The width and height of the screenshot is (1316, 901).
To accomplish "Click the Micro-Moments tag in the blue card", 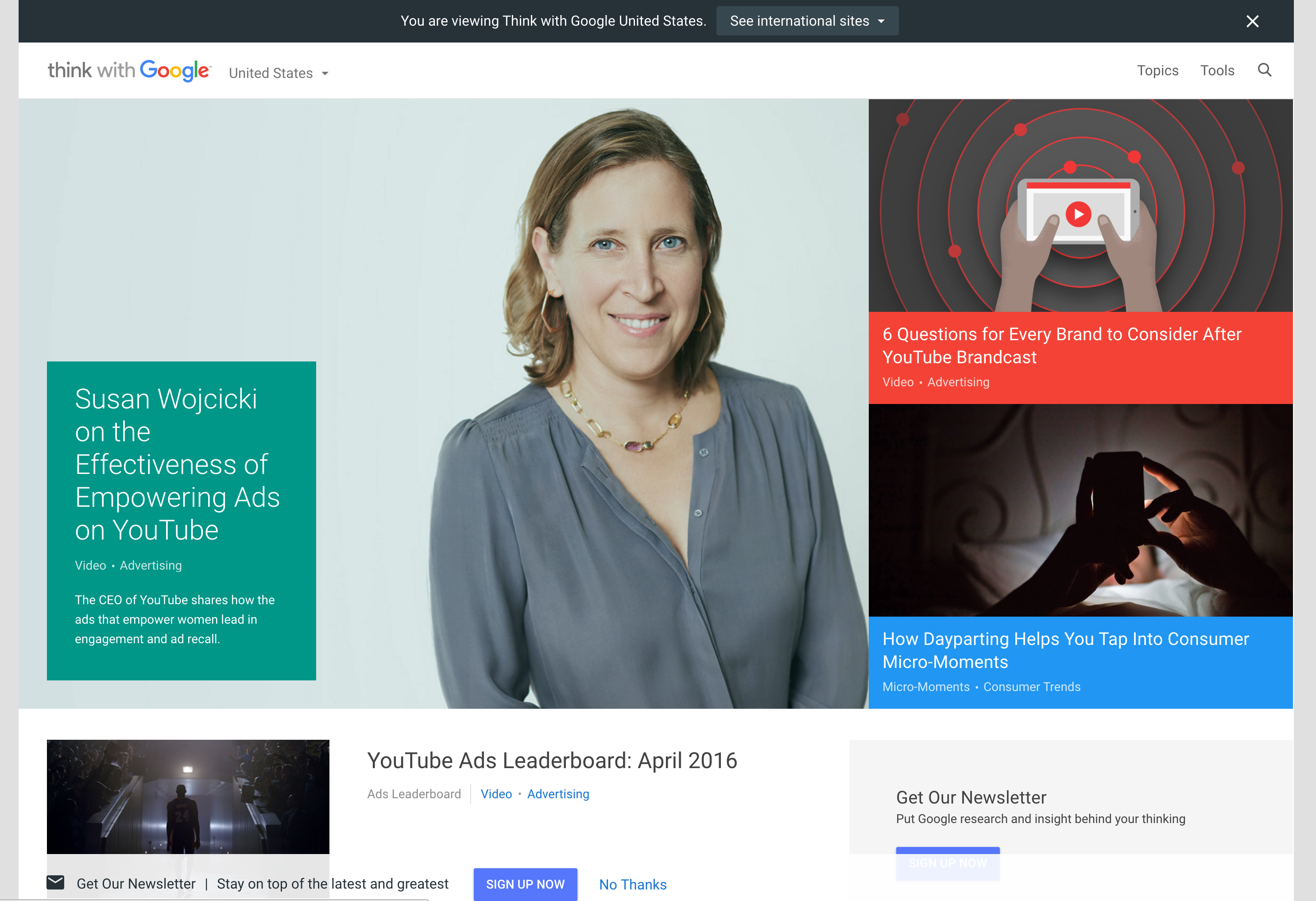I will tap(926, 687).
